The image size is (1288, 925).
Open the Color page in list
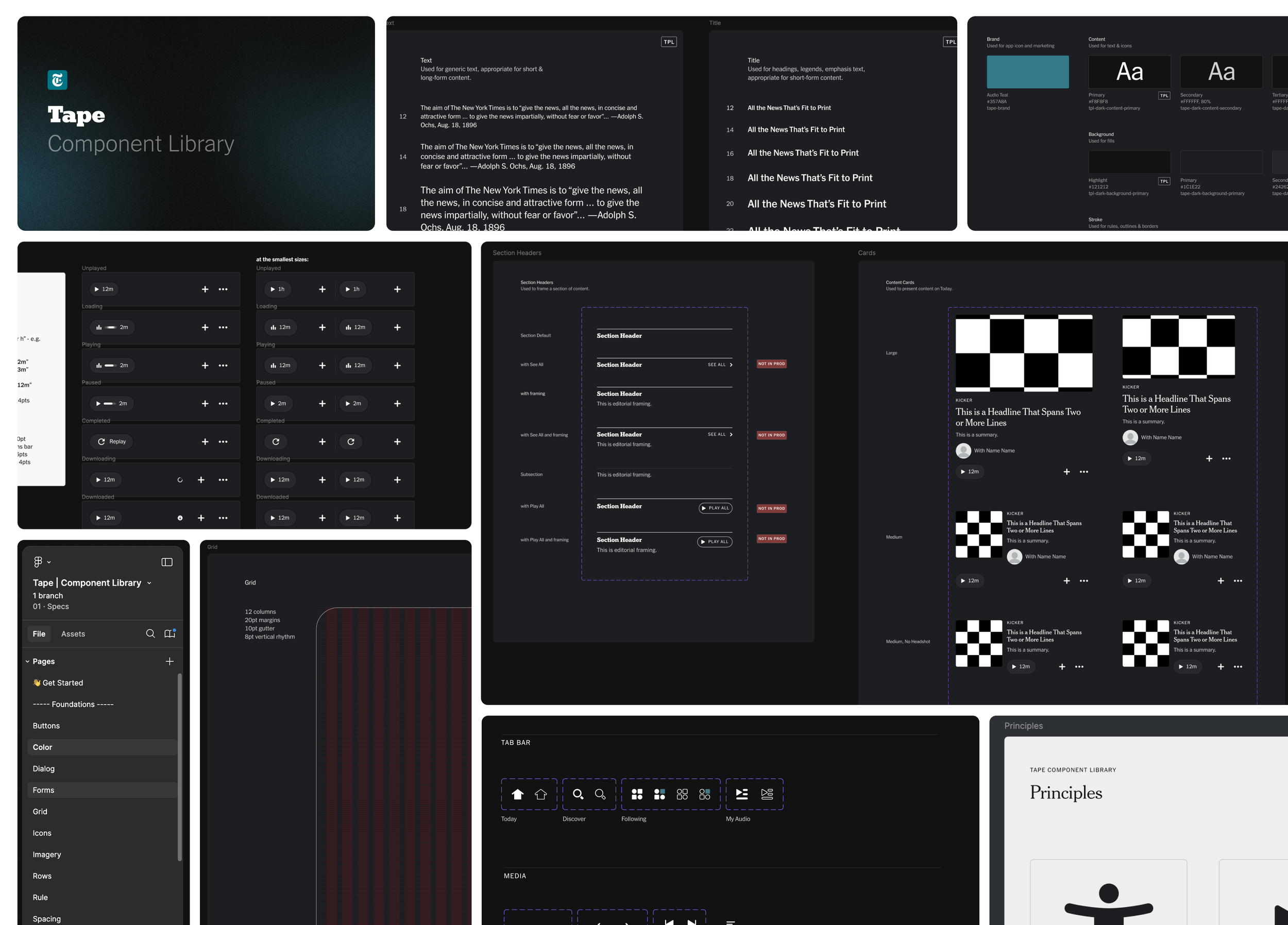coord(43,747)
